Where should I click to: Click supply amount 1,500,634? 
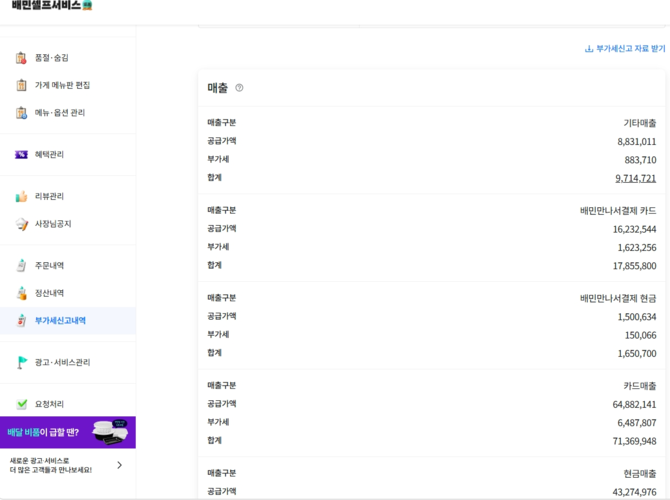point(637,317)
